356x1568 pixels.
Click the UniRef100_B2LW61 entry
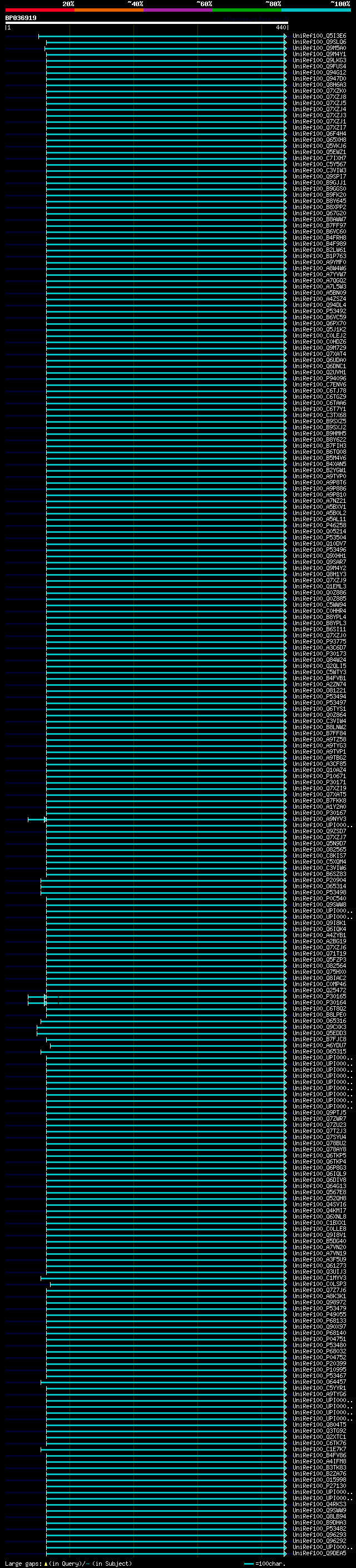(319, 250)
